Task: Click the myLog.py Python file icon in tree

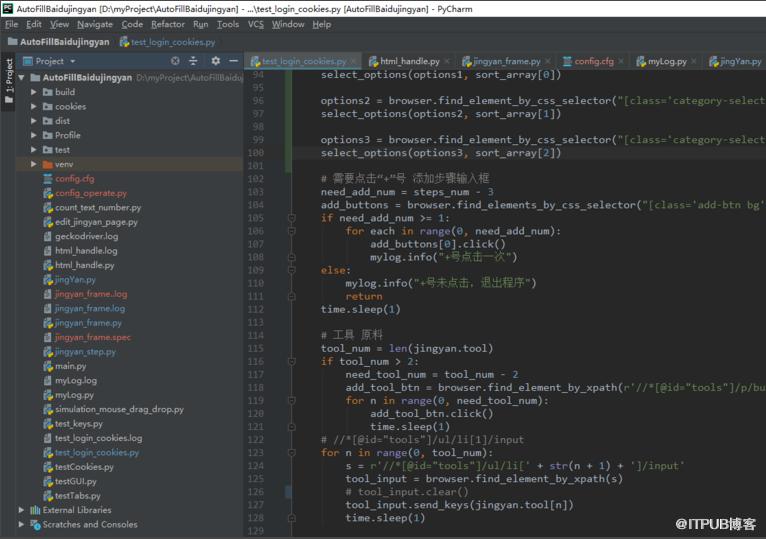Action: pos(48,395)
